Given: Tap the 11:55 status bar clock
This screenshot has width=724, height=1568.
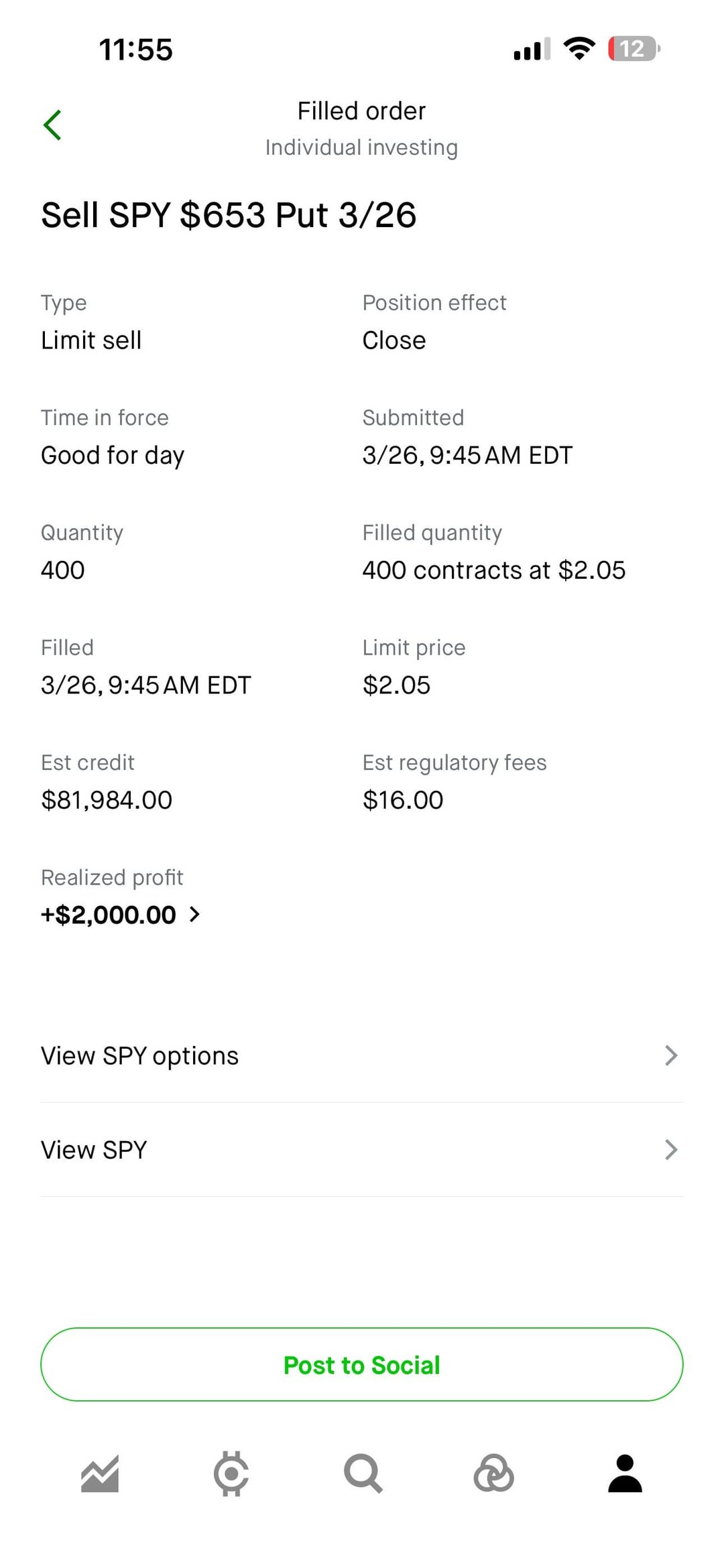Looking at the screenshot, I should click(x=136, y=50).
